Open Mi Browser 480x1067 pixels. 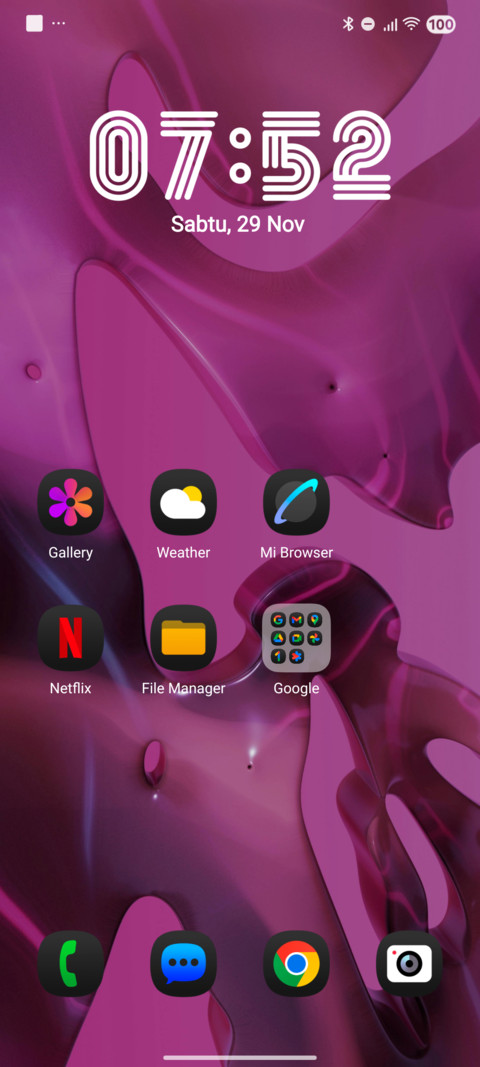(x=296, y=502)
